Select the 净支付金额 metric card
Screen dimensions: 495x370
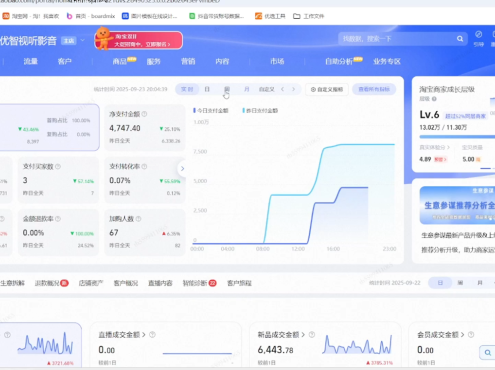pos(145,127)
